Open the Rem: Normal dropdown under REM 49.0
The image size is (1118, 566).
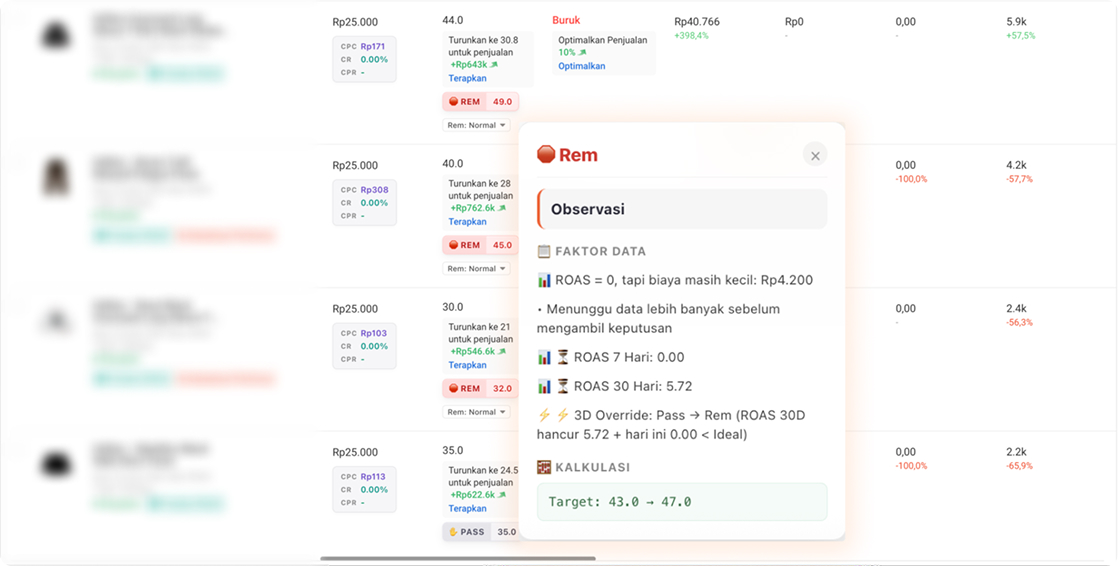[x=476, y=125]
